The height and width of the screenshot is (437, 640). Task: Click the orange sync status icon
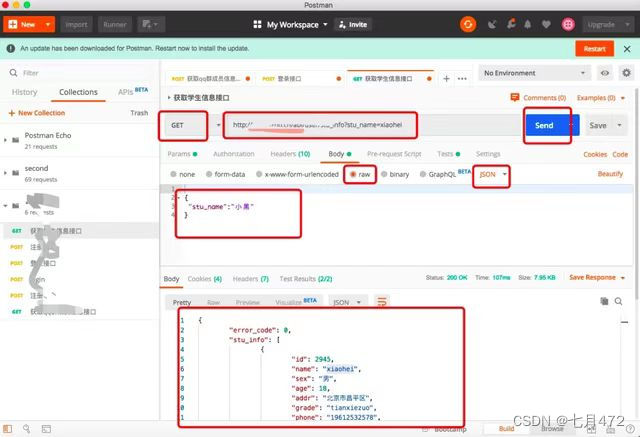[468, 24]
